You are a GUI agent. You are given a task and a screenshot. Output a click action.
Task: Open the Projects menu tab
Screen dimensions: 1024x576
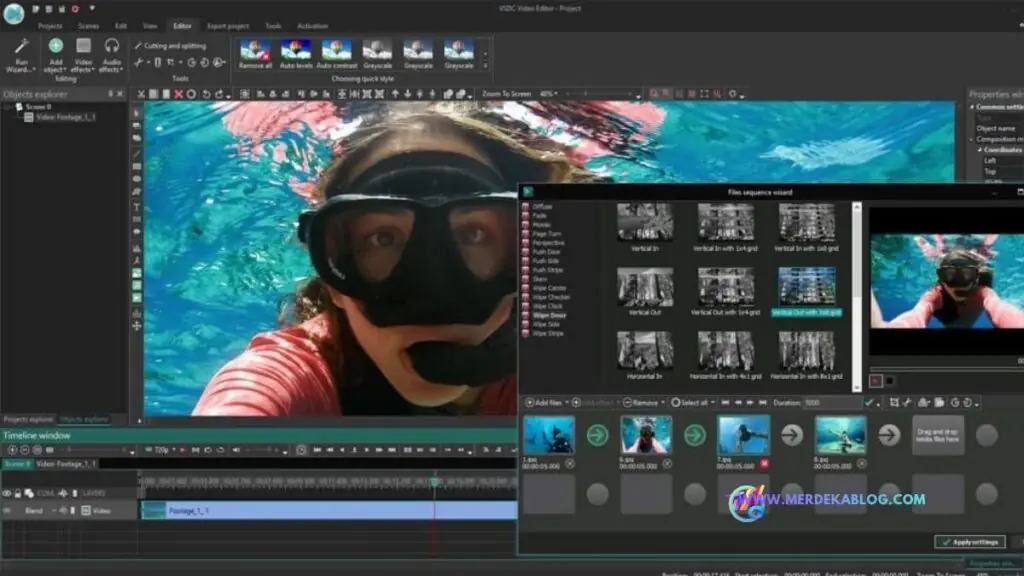pos(50,26)
